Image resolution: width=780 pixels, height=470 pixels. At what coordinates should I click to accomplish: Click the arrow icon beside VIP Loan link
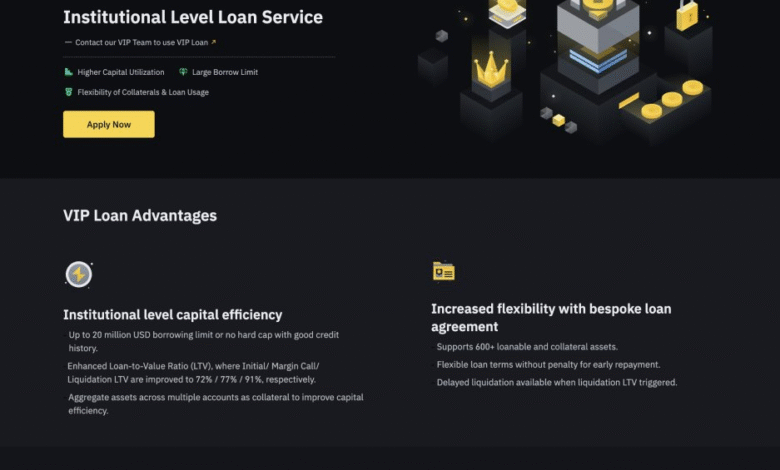tap(213, 42)
